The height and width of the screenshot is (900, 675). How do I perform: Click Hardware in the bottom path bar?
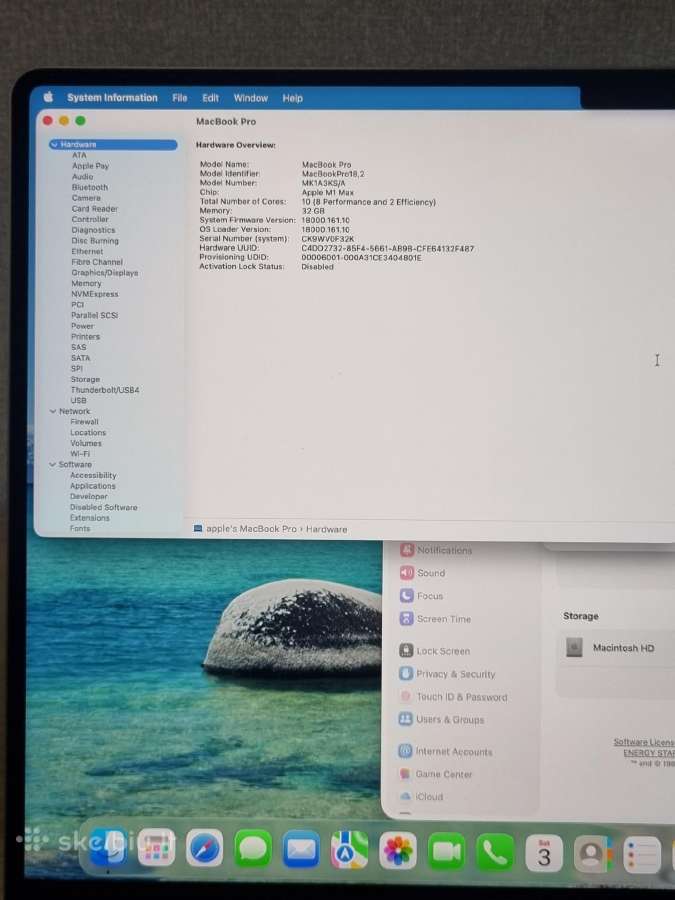pos(326,529)
